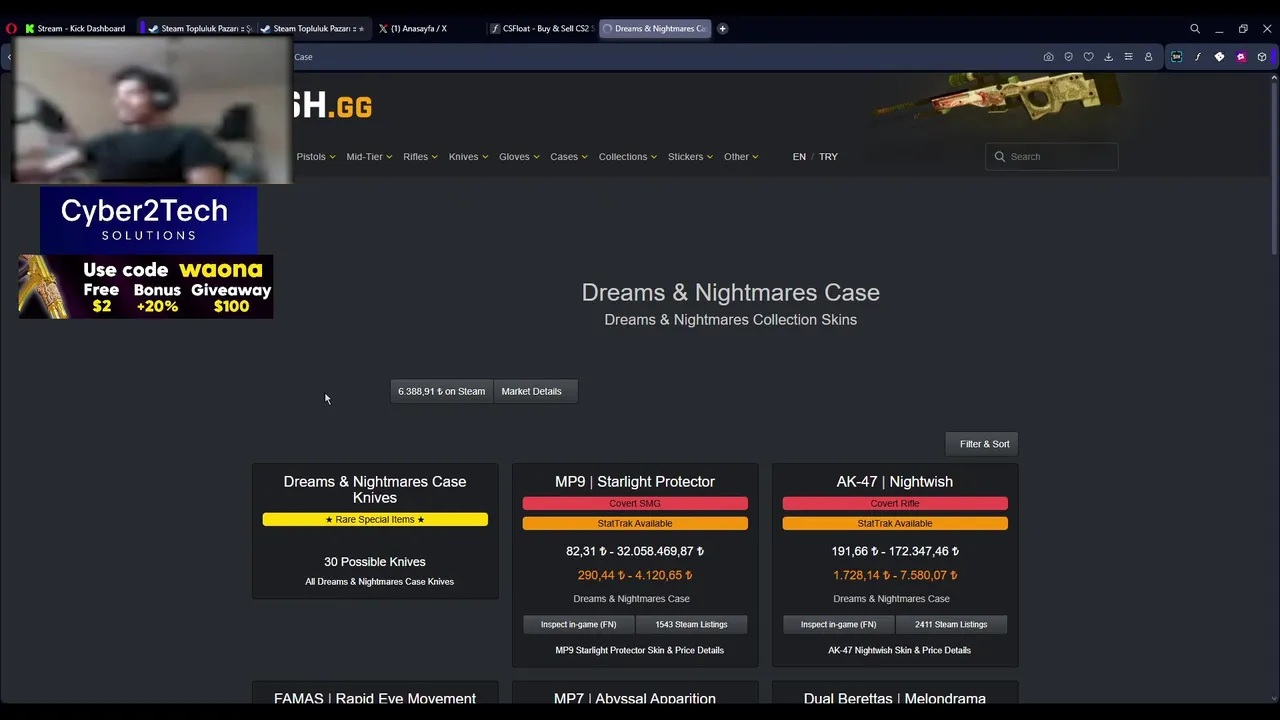Screen dimensions: 1280x720
Task: Click StatTrak Available under AK-47 Nightwish
Action: point(895,524)
